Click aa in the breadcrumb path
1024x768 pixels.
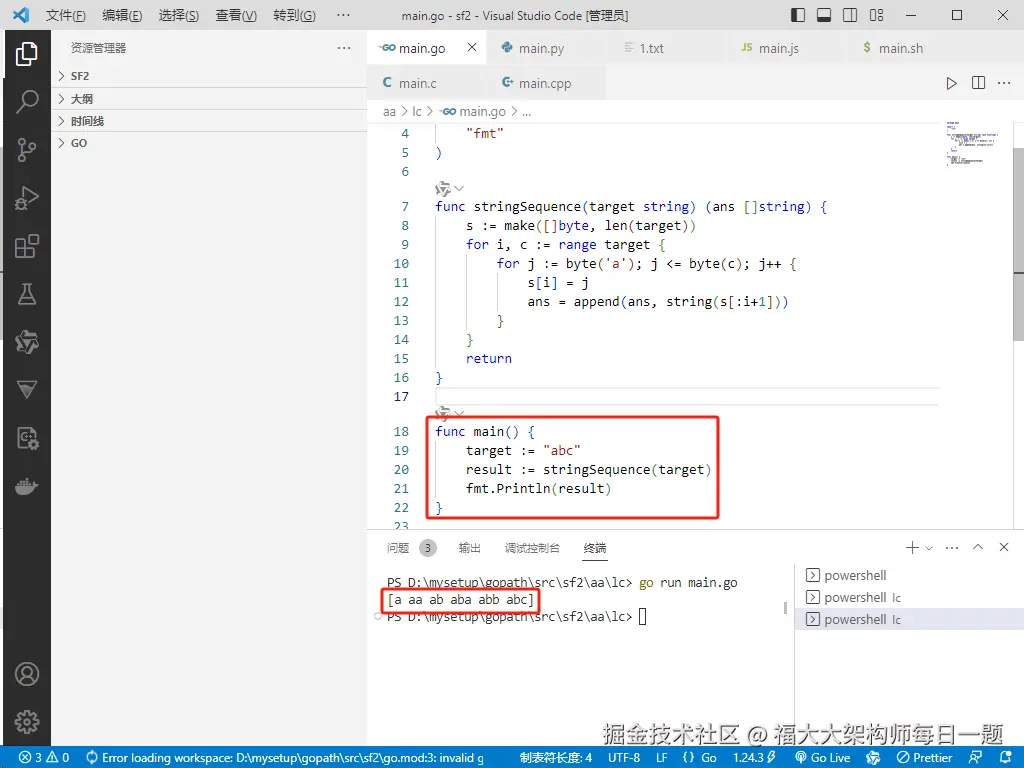389,112
